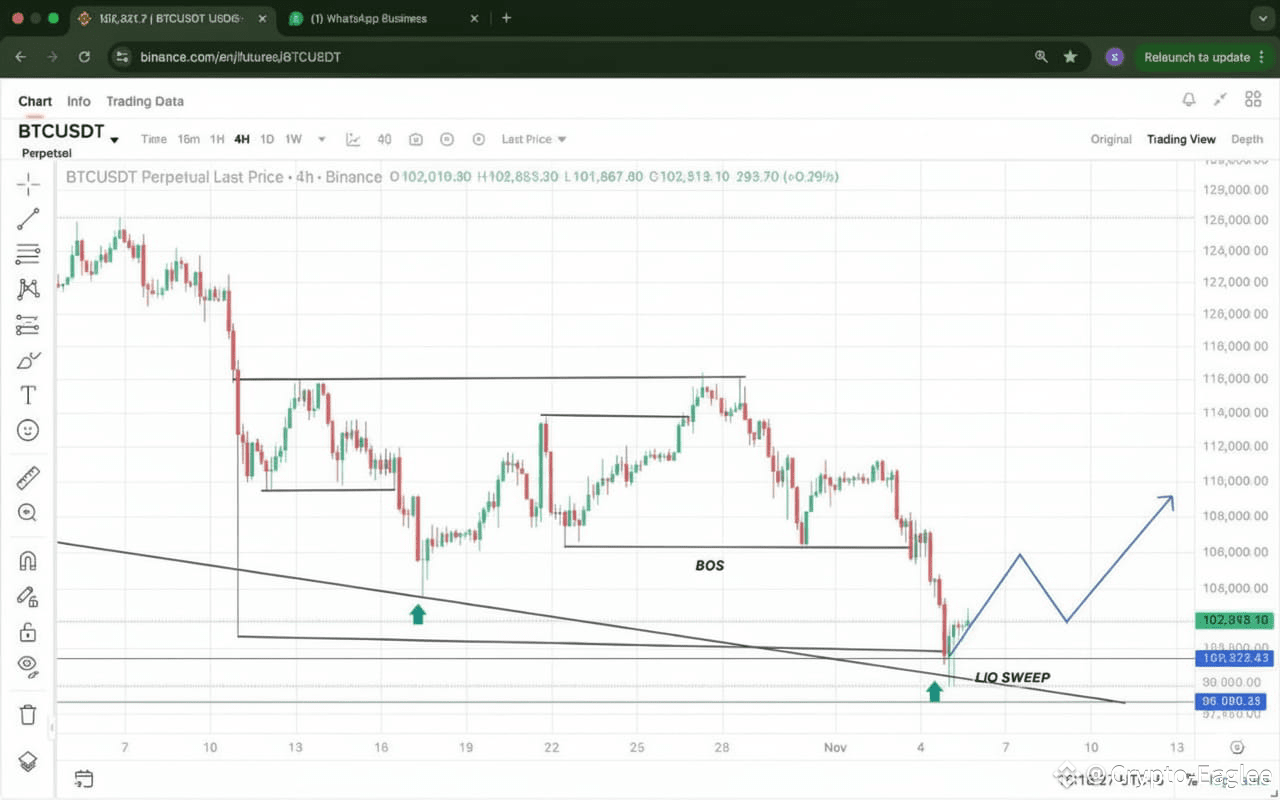Screen dimensions: 1280x800
Task: Activate the ruler measure tool
Action: tap(28, 478)
